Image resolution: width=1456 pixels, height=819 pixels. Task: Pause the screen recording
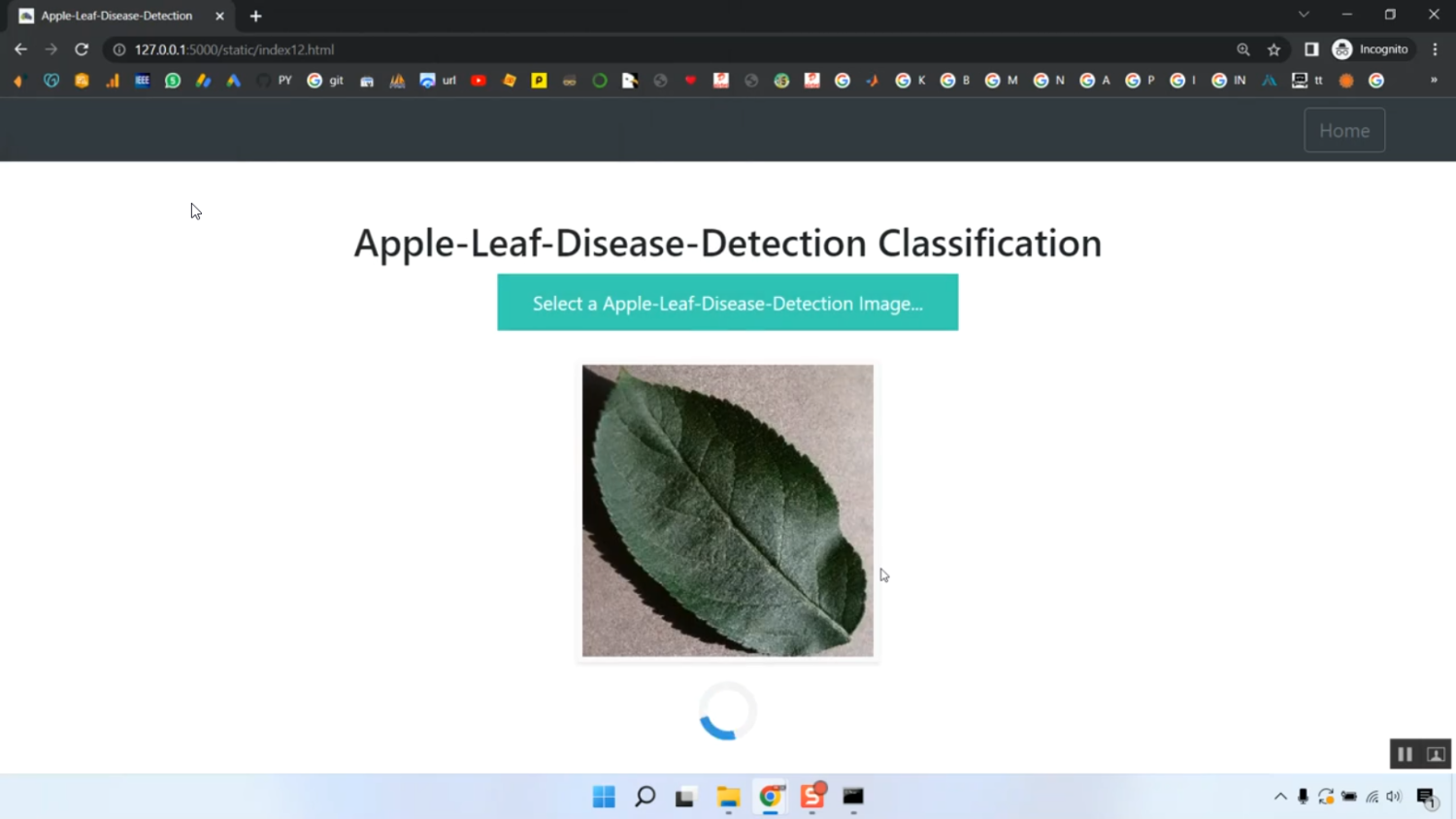(x=1404, y=754)
